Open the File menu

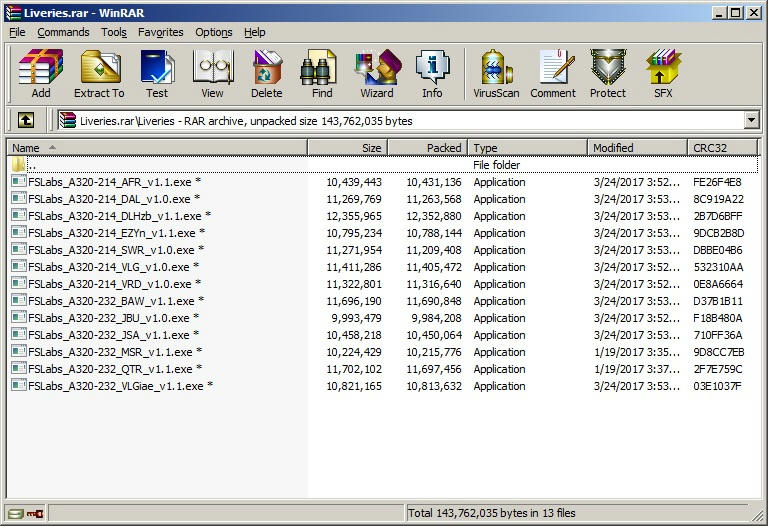(x=17, y=32)
